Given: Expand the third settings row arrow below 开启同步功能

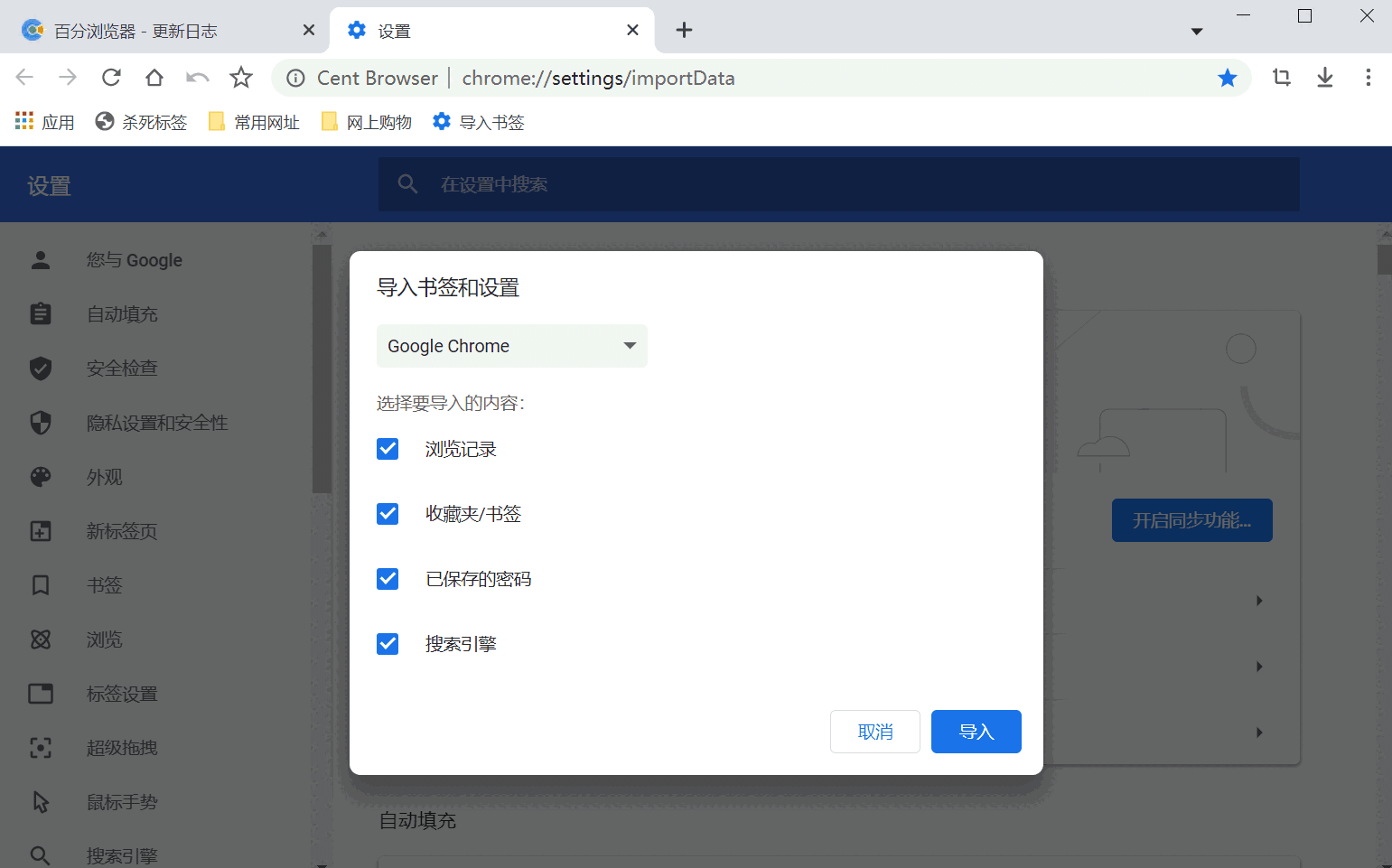Looking at the screenshot, I should (1259, 733).
